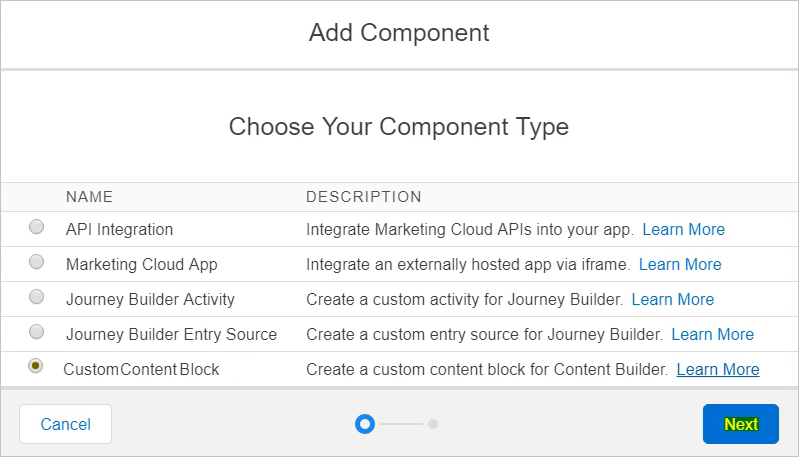Screen dimensions: 799x457
Task: Click the blue Next button
Action: click(741, 424)
